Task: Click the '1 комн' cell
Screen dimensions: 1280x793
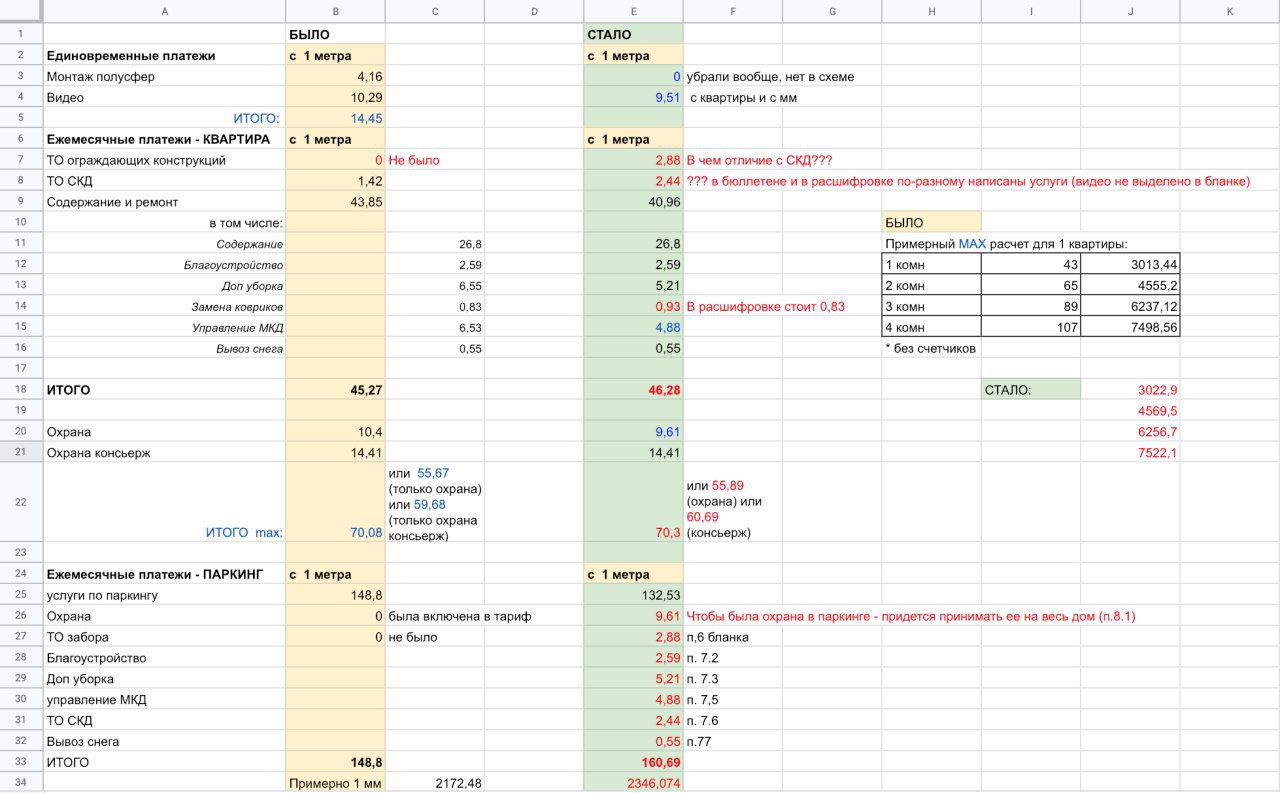Action: tap(931, 264)
